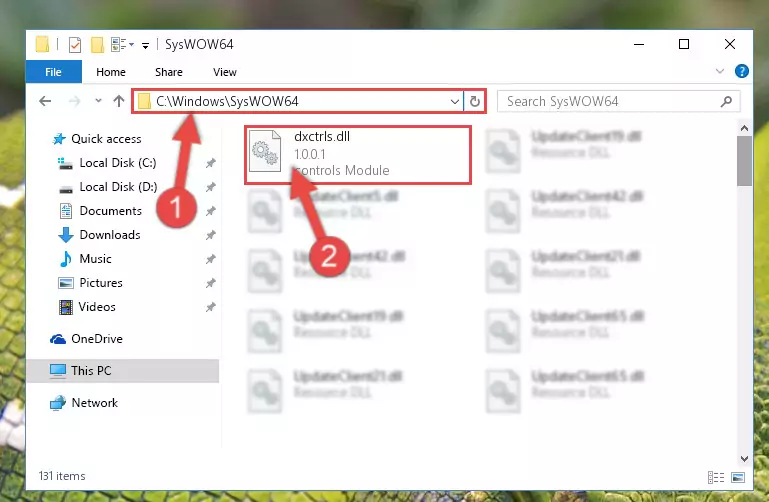The width and height of the screenshot is (769, 502).
Task: Go up one folder level arrow
Action: point(119,101)
